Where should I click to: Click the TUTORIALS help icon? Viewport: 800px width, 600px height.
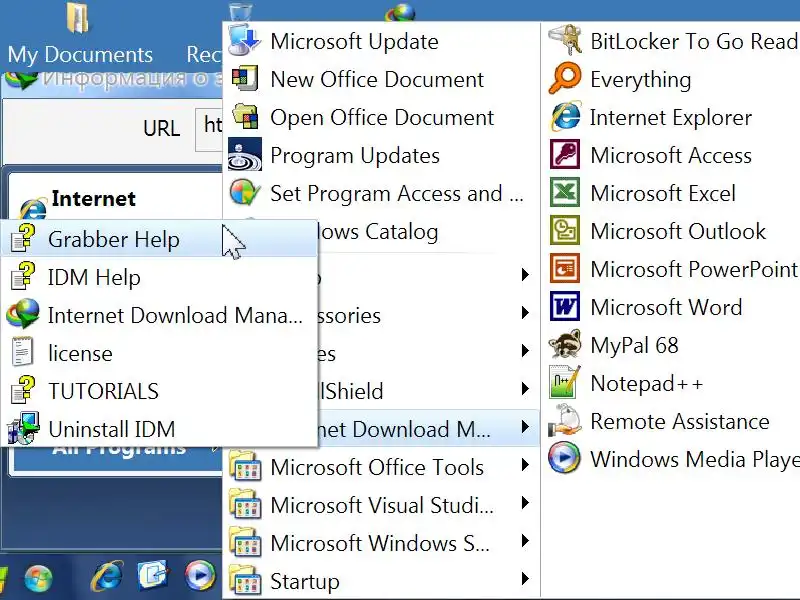tap(23, 390)
